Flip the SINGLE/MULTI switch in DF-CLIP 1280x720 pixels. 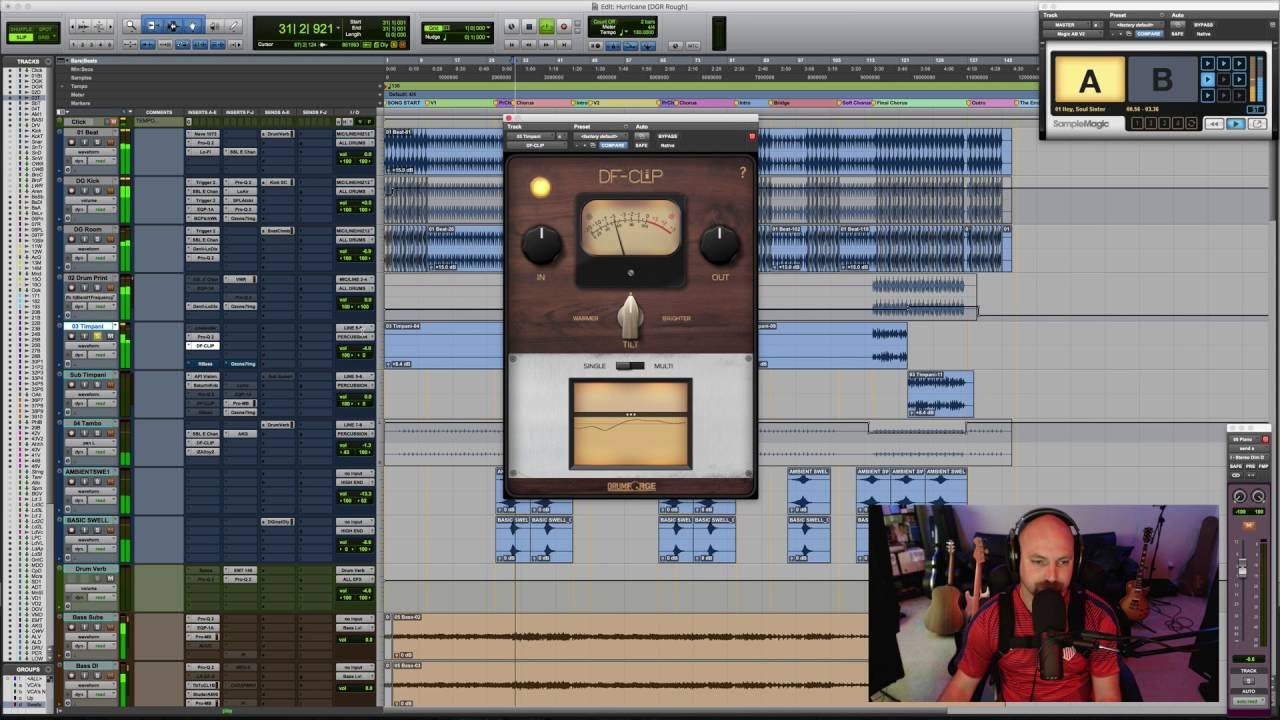click(630, 366)
